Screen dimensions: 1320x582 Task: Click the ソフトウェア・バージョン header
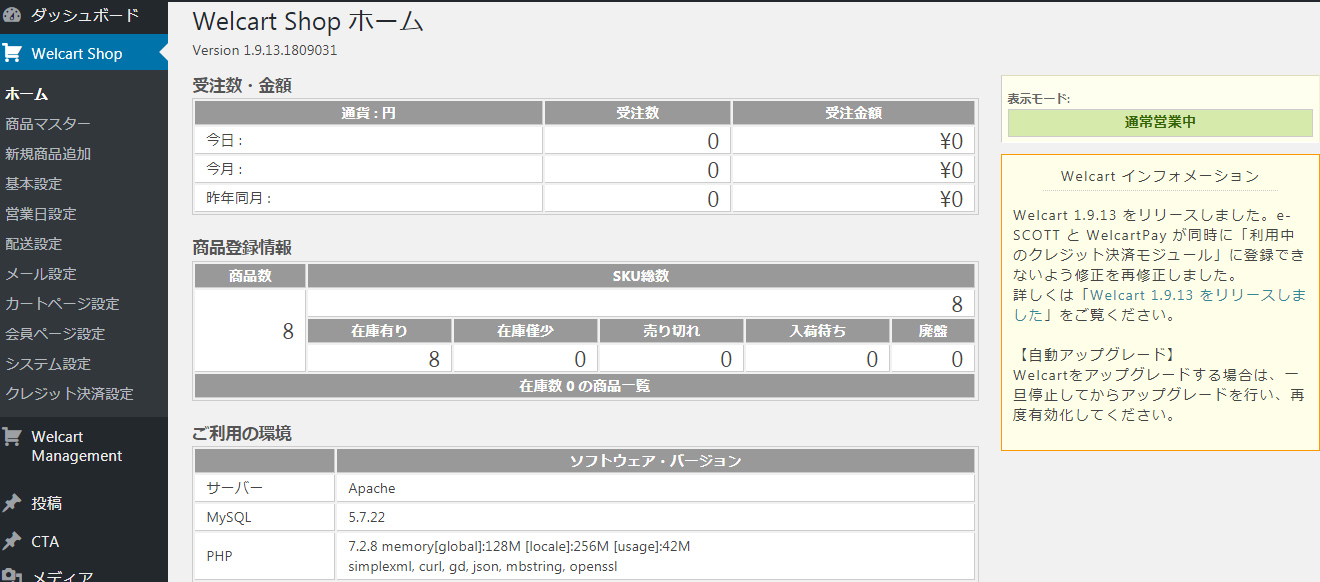tap(655, 461)
